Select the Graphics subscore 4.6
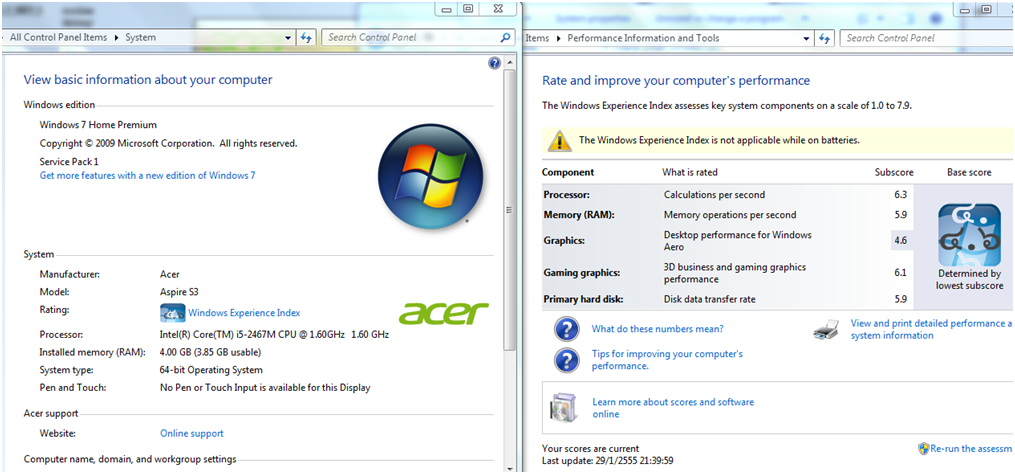1015x474 pixels. (x=900, y=241)
